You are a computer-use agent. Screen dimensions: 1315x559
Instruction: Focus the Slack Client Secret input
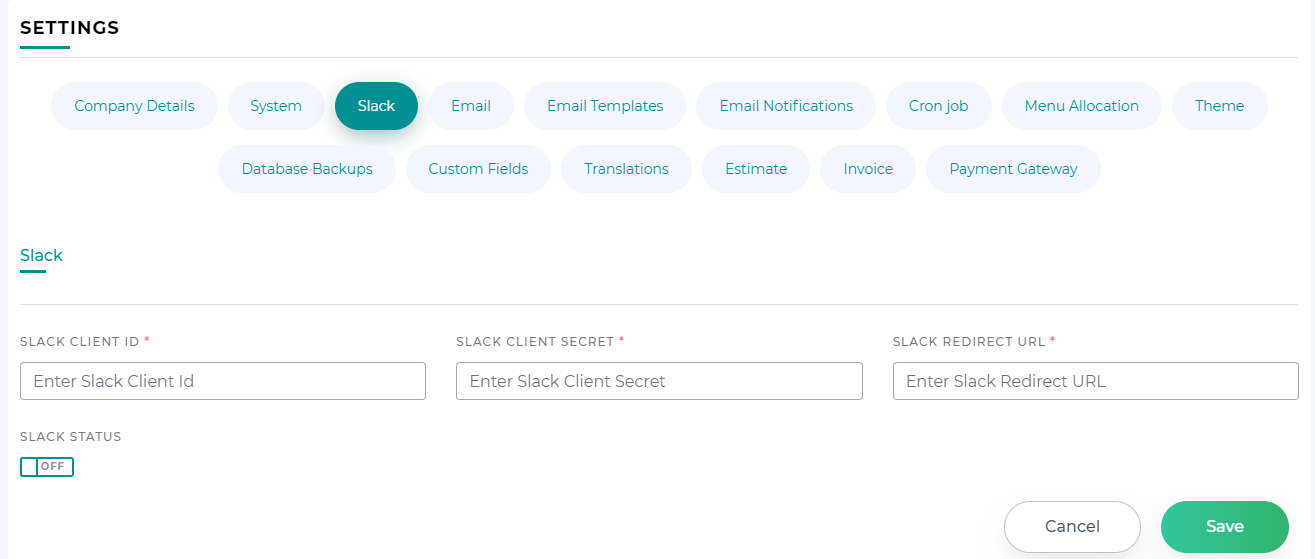[x=659, y=381]
